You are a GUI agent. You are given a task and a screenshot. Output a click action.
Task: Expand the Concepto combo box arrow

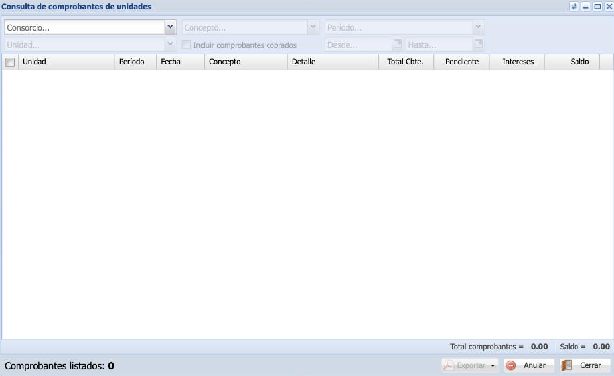313,27
